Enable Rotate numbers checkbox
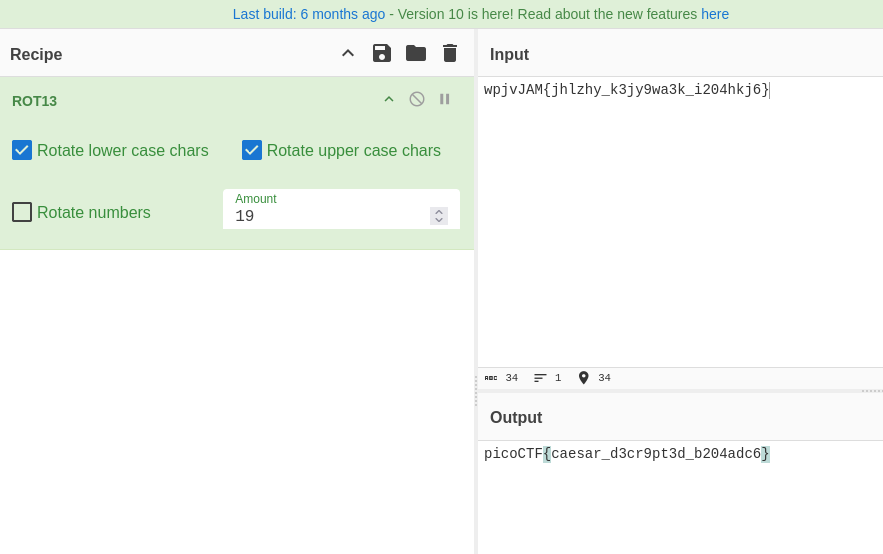Viewport: 883px width, 554px height. (22, 212)
